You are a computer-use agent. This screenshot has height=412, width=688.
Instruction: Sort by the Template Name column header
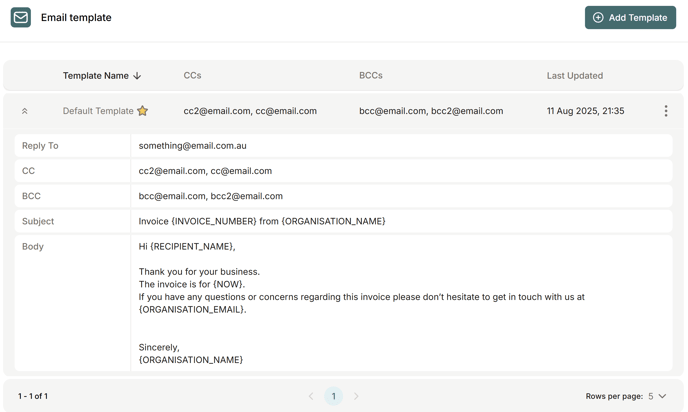point(95,76)
